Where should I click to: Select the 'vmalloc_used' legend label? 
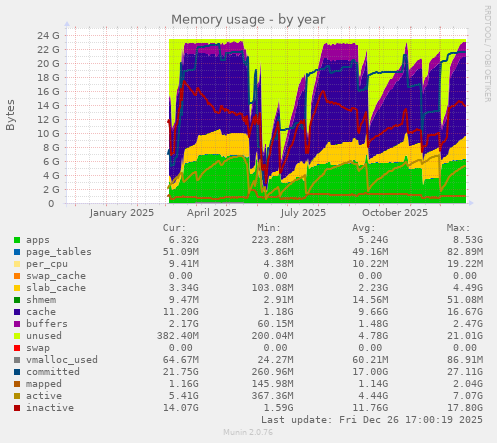point(62,360)
